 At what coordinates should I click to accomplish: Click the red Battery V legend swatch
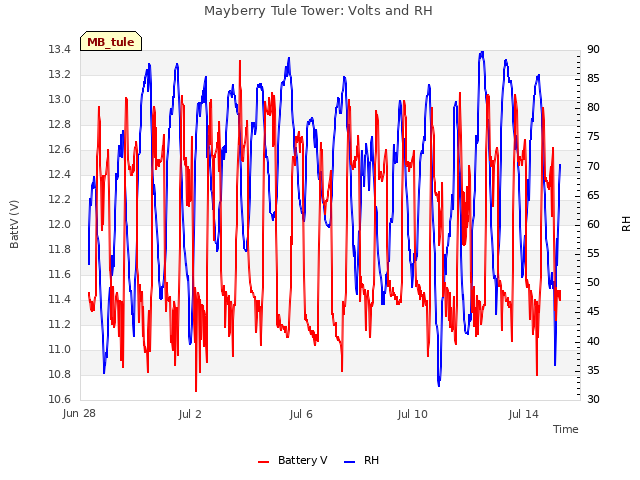264,462
